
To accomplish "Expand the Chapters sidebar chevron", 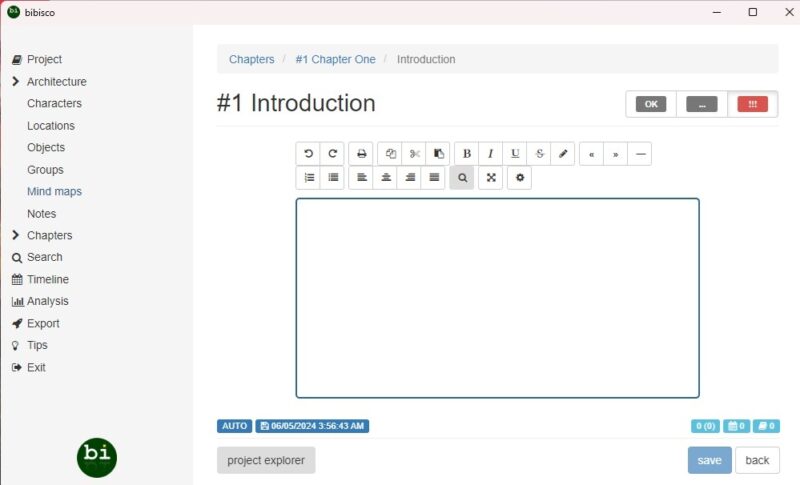I will point(15,235).
